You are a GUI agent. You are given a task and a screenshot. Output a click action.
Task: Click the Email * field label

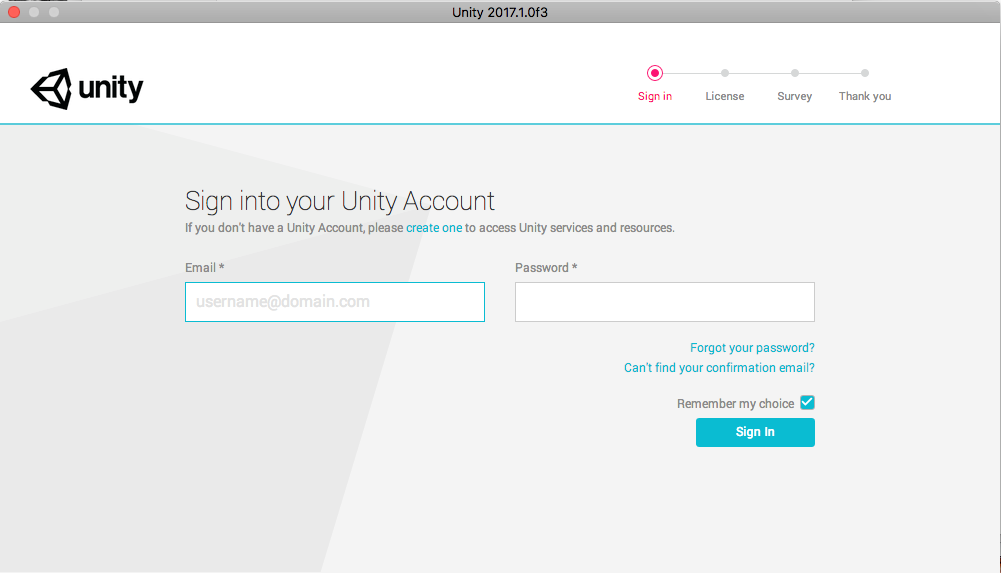(x=204, y=268)
